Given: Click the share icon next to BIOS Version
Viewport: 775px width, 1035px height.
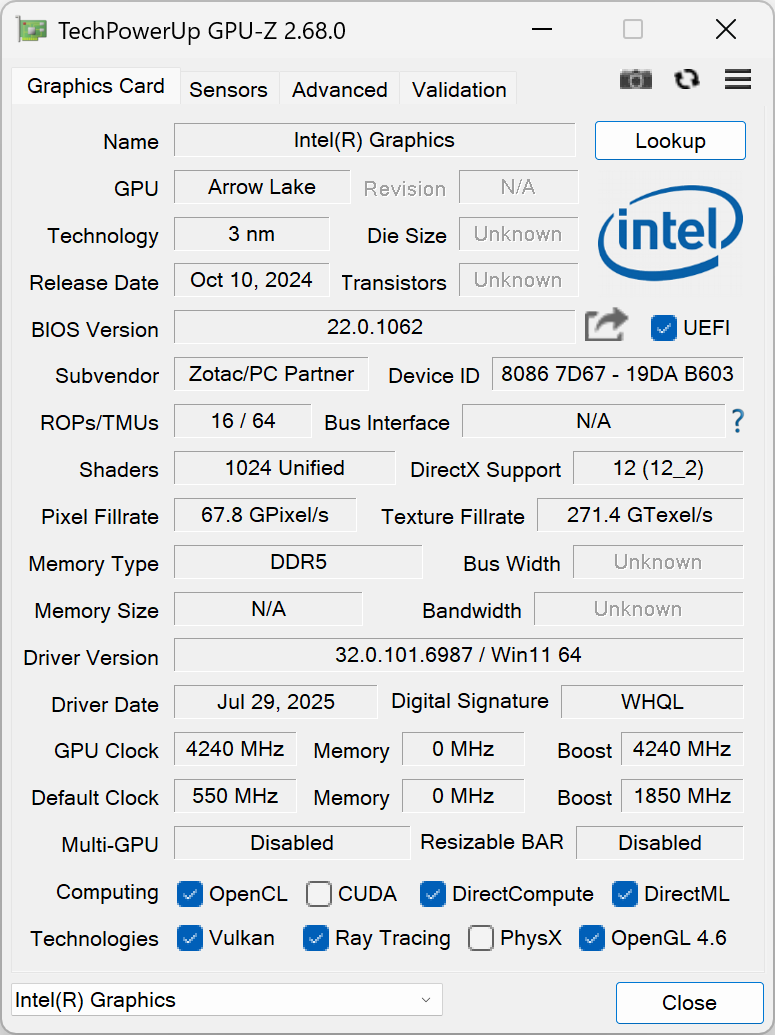Looking at the screenshot, I should 605,325.
